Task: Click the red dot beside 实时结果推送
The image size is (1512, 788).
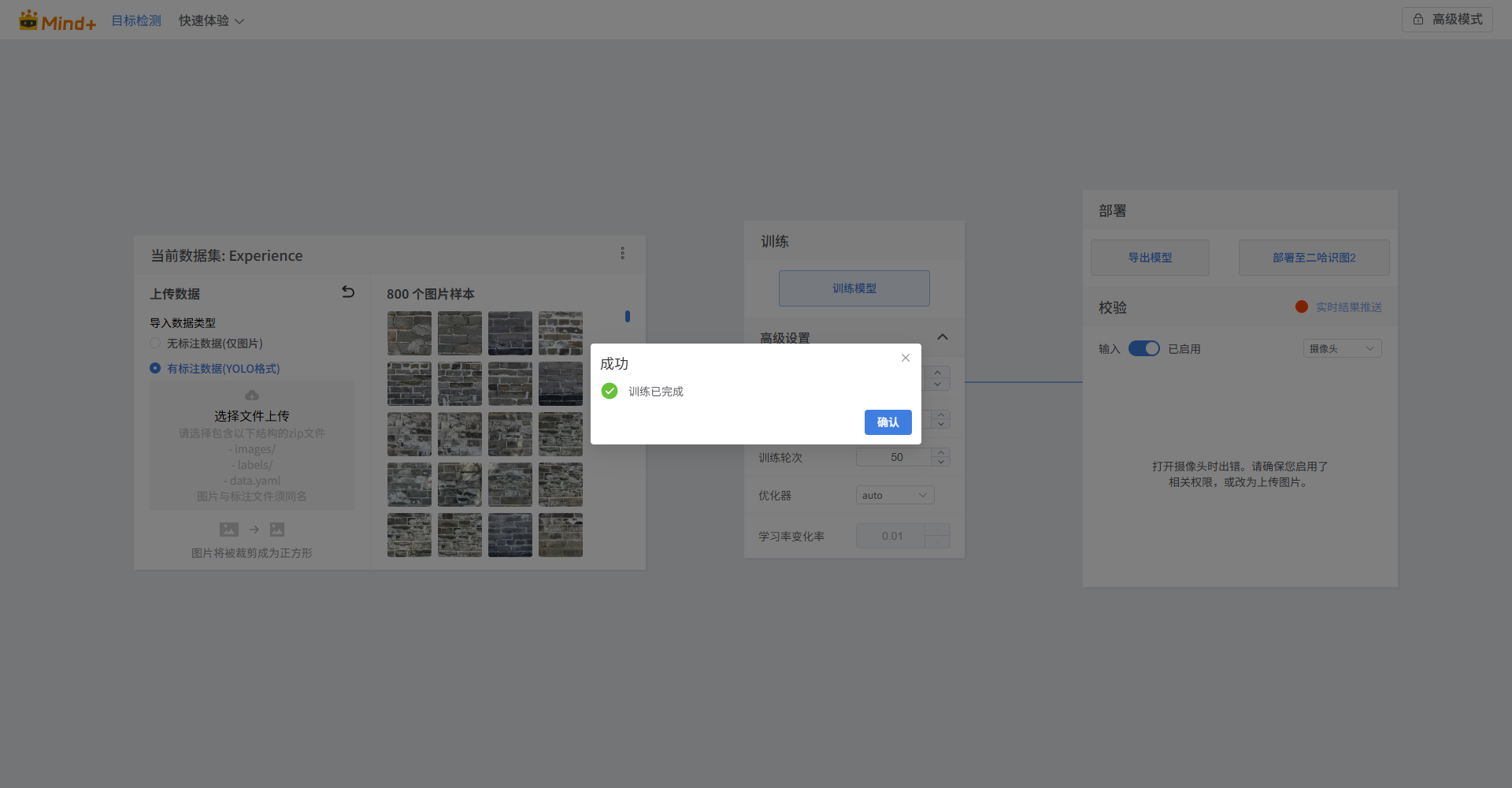Action: tap(1302, 307)
